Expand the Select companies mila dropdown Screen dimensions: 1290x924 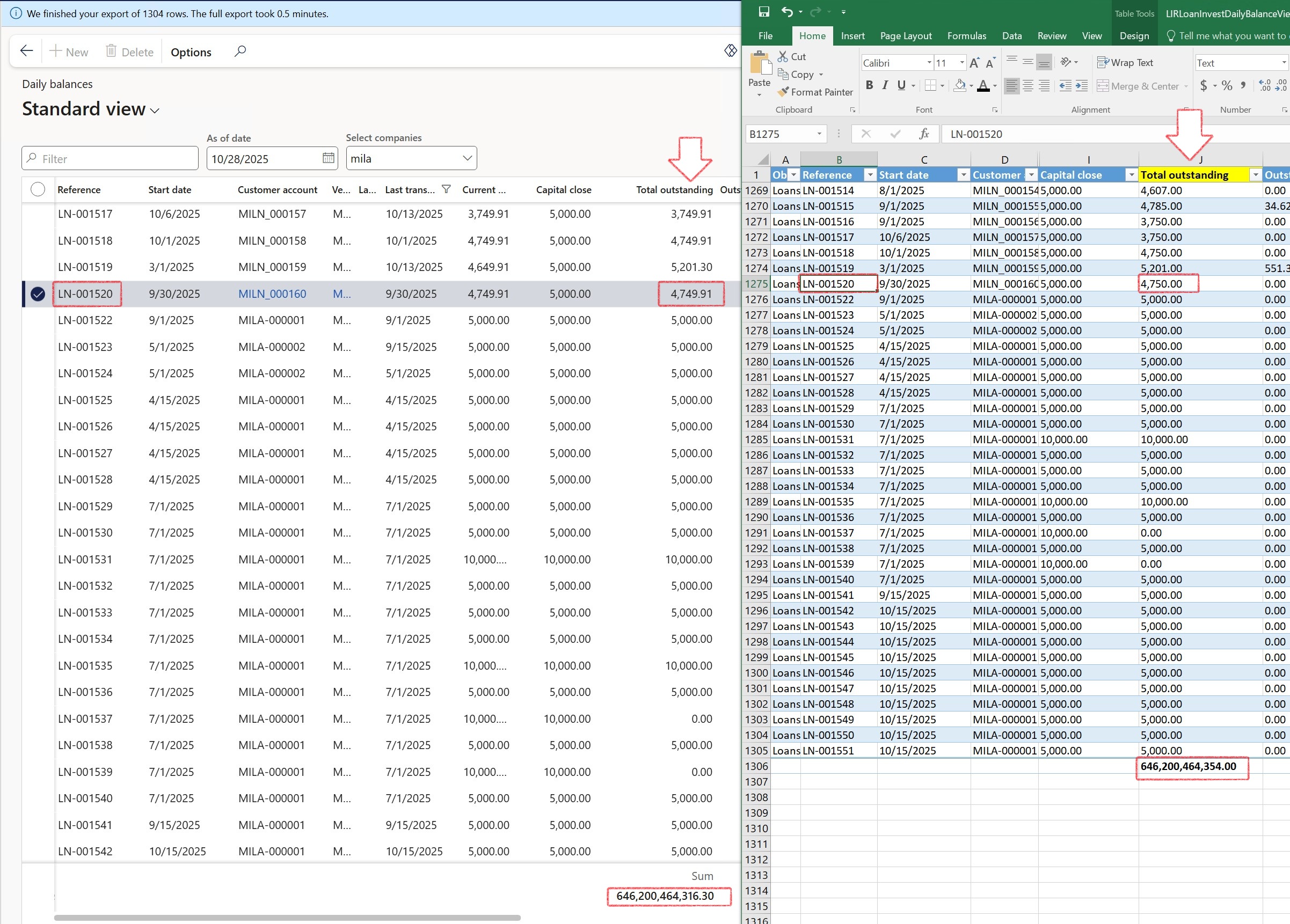[467, 158]
